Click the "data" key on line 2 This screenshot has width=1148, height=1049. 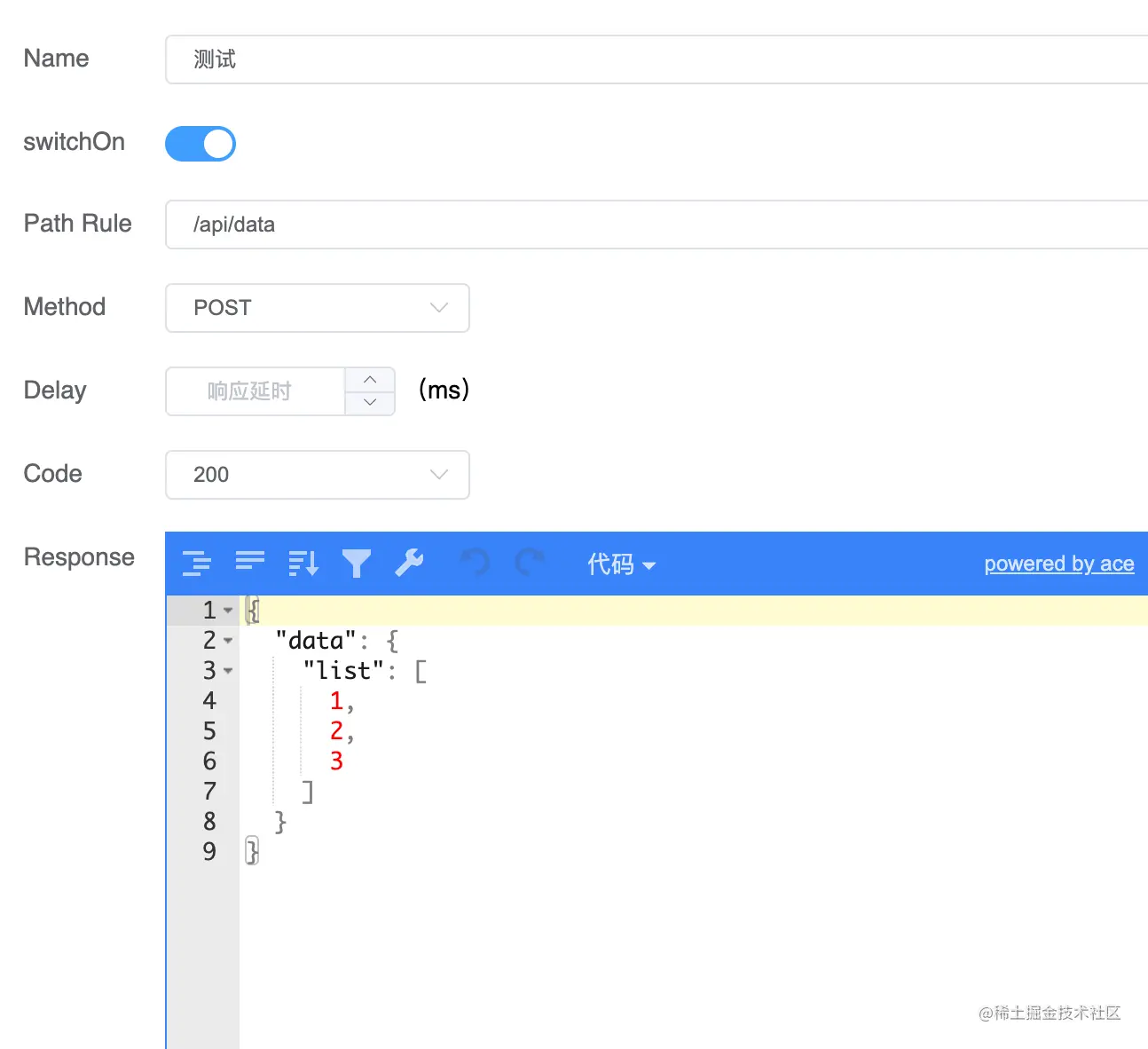pos(316,641)
